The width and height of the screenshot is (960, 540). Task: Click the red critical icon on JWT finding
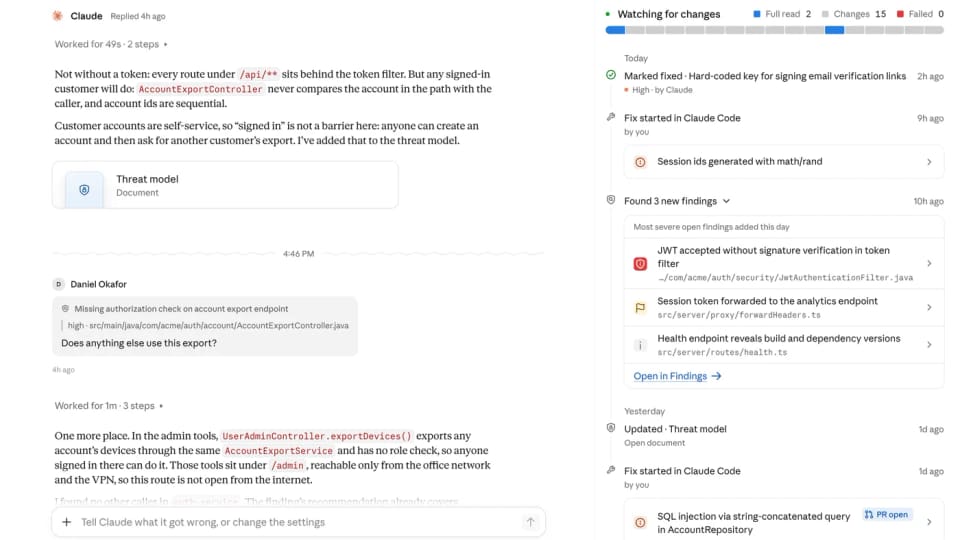pos(640,264)
